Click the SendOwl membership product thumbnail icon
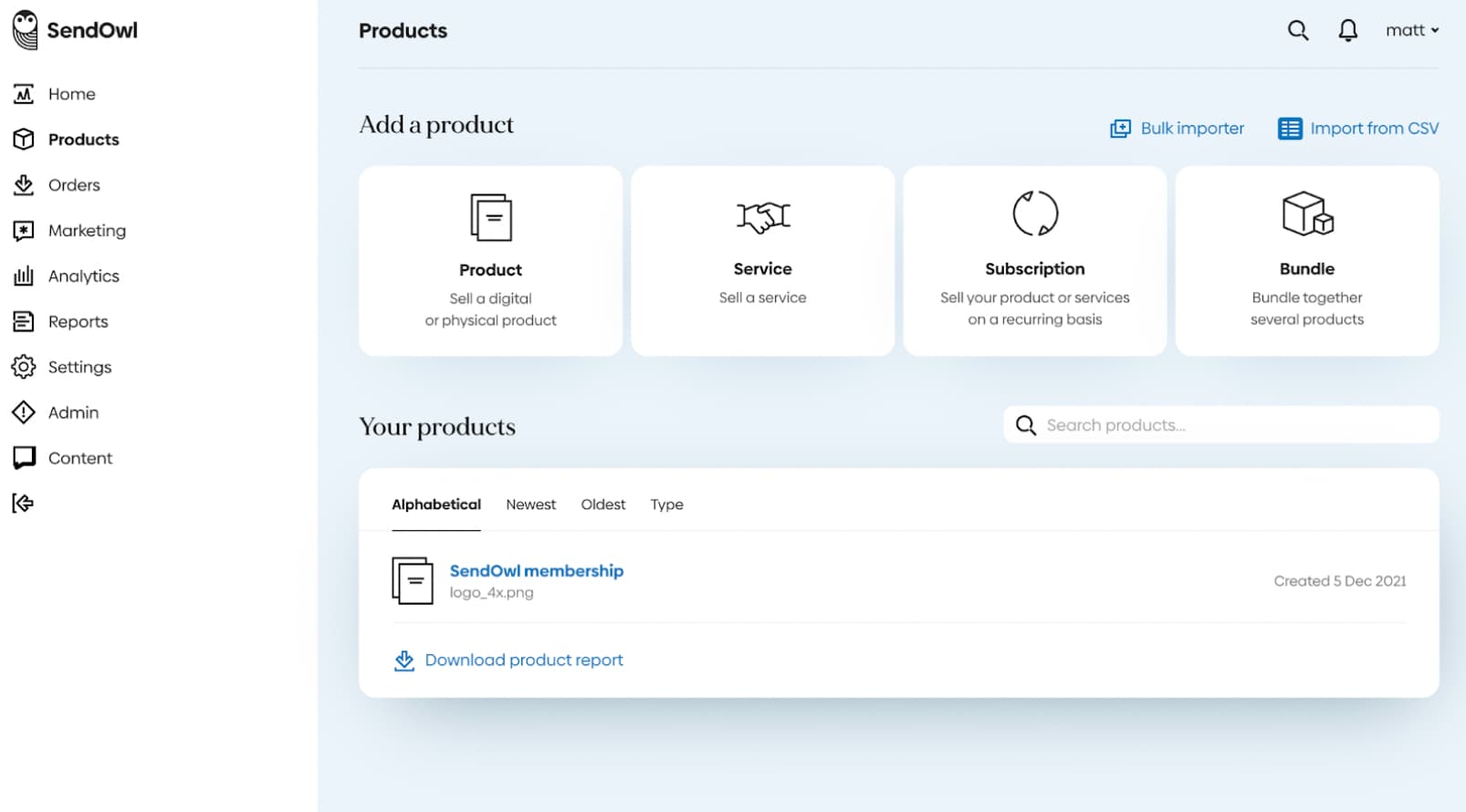Screen dimensions: 1466x812 413,580
